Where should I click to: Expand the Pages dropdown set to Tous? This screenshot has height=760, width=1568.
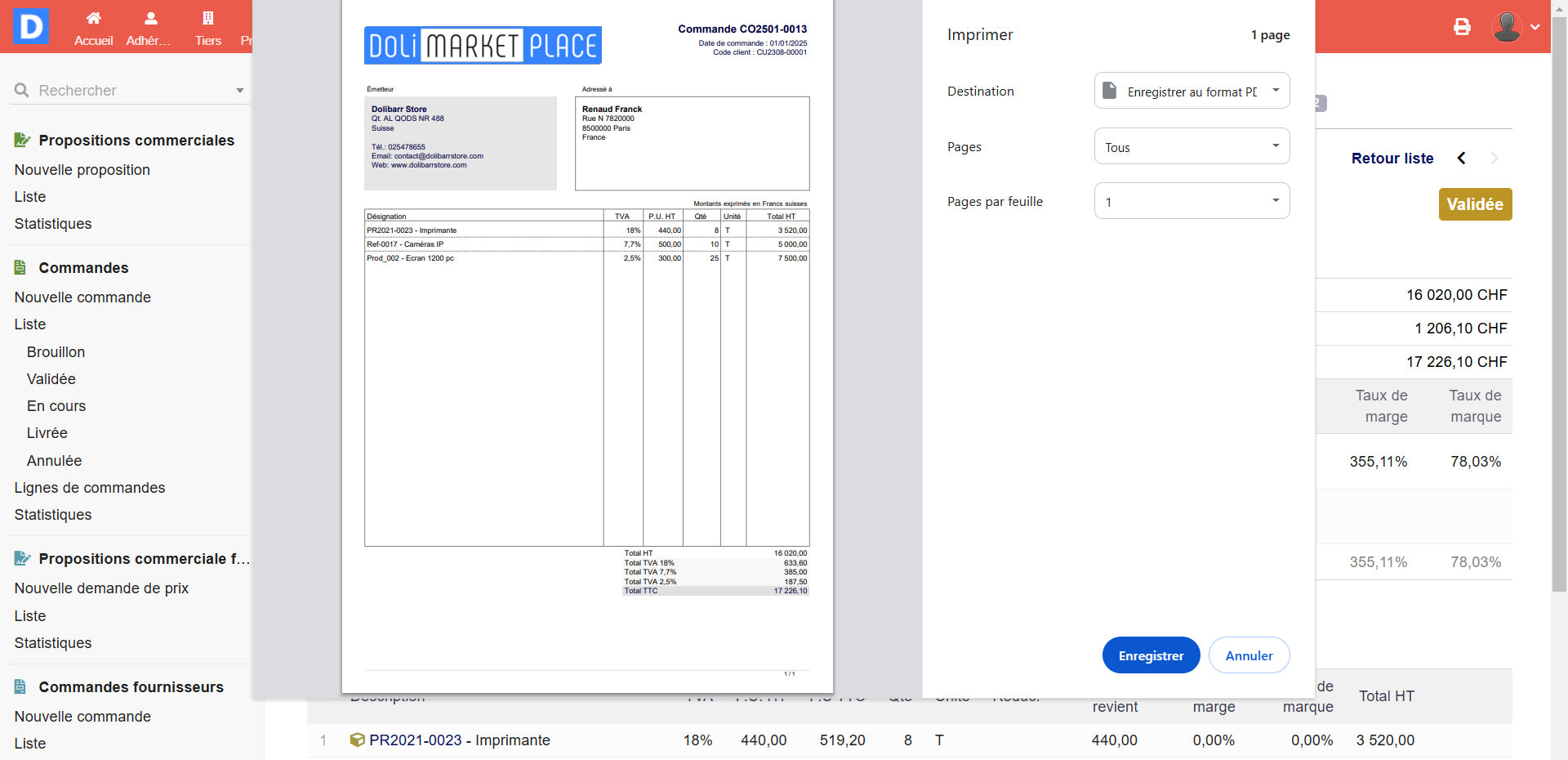point(1192,147)
